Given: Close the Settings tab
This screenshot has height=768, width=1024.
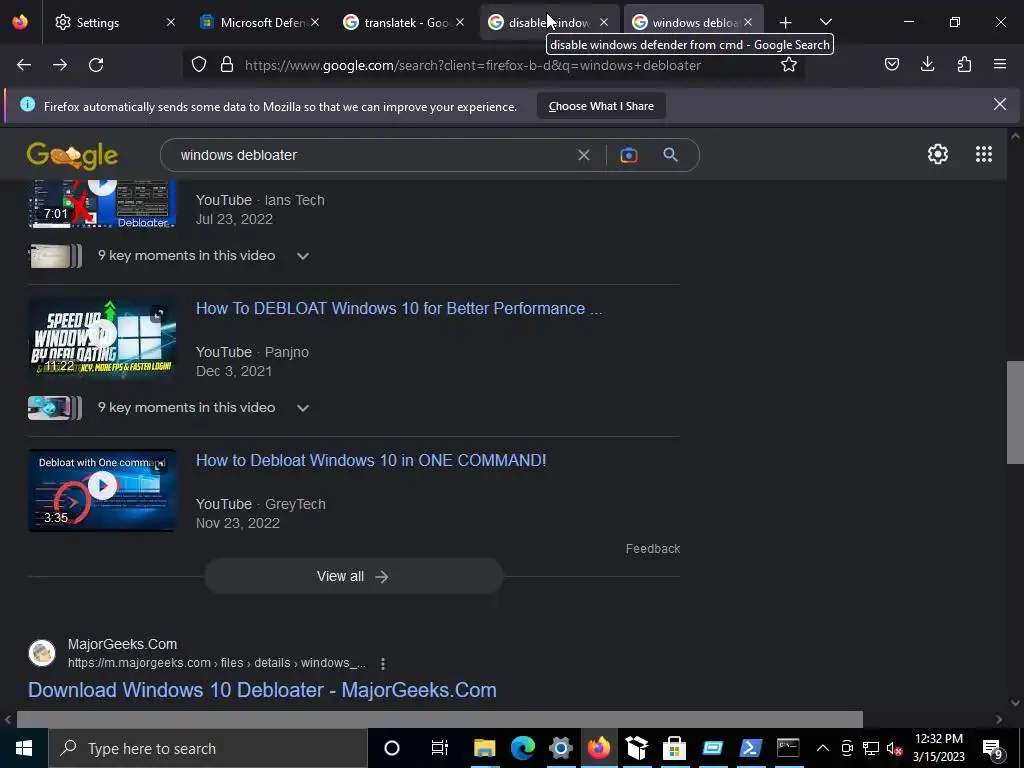Looking at the screenshot, I should (170, 23).
